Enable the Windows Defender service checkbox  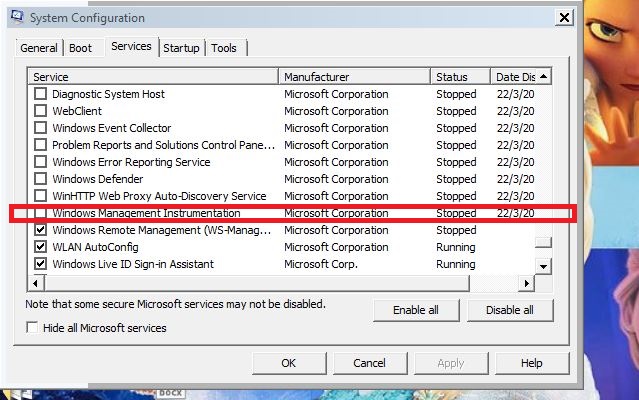tap(40, 179)
